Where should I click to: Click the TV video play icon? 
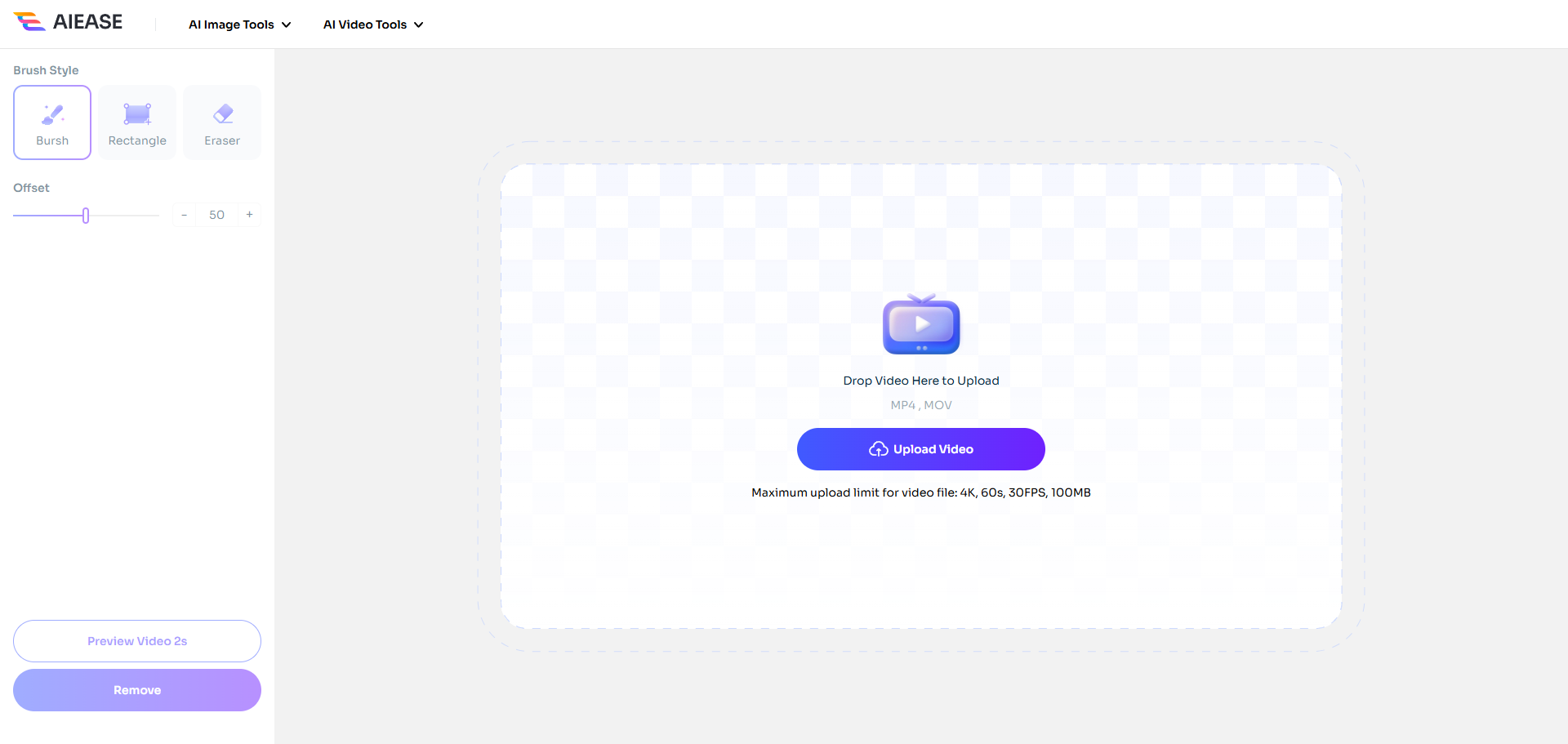click(x=921, y=325)
